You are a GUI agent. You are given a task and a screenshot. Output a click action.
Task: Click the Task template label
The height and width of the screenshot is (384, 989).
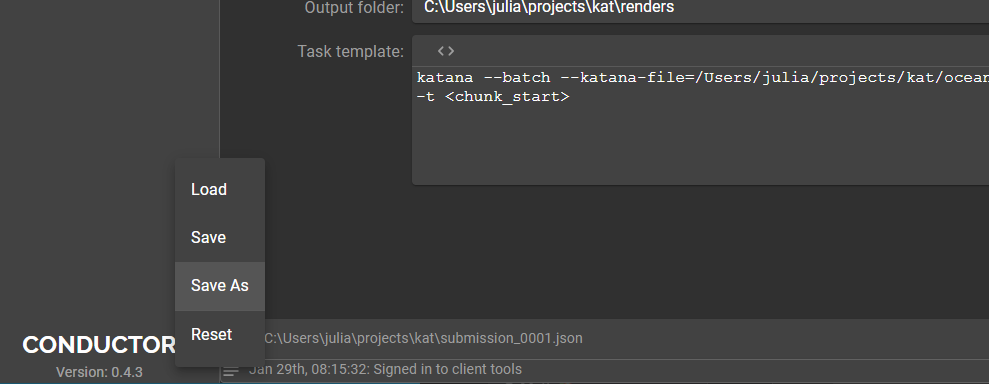351,52
